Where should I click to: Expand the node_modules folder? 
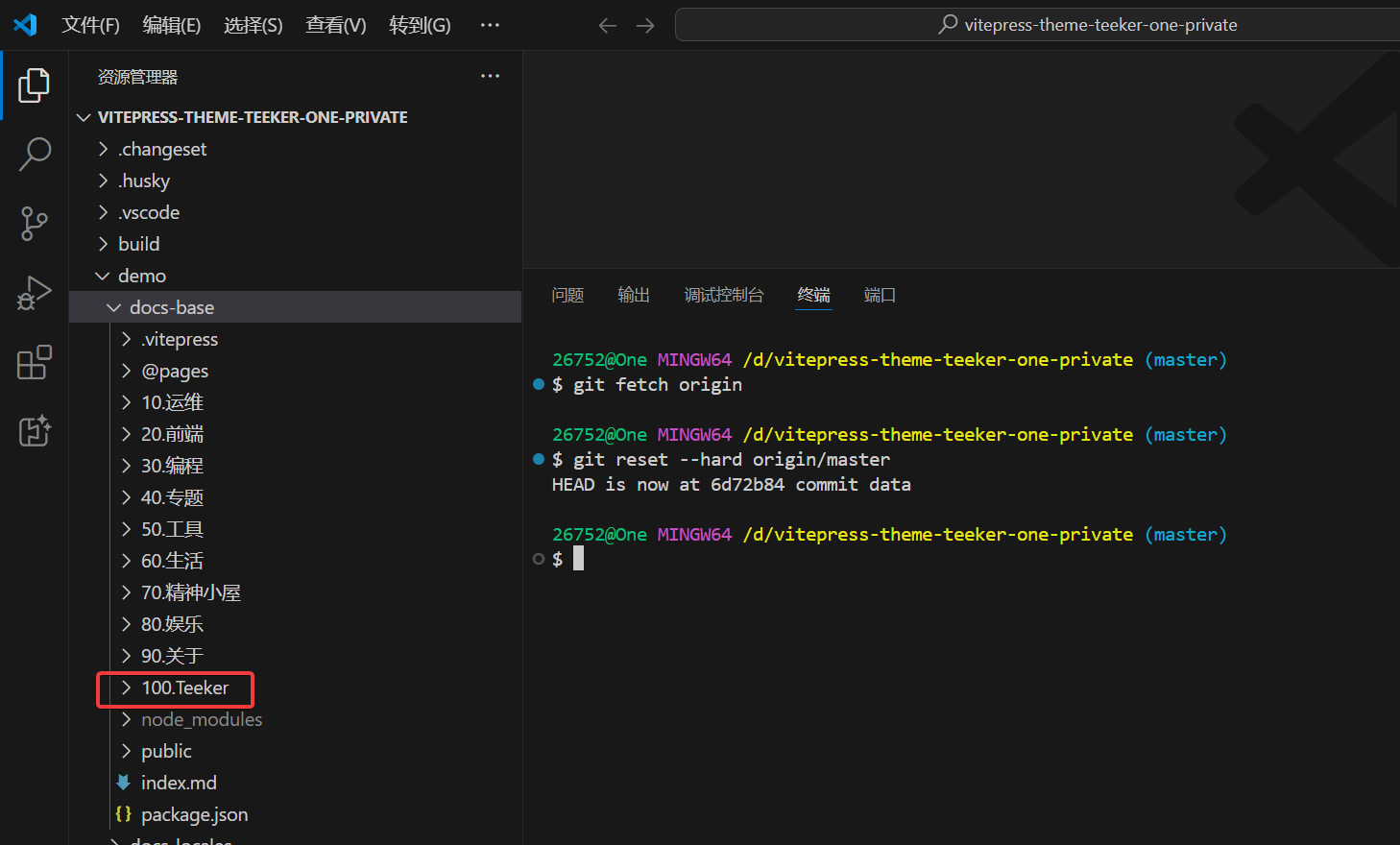(296, 719)
